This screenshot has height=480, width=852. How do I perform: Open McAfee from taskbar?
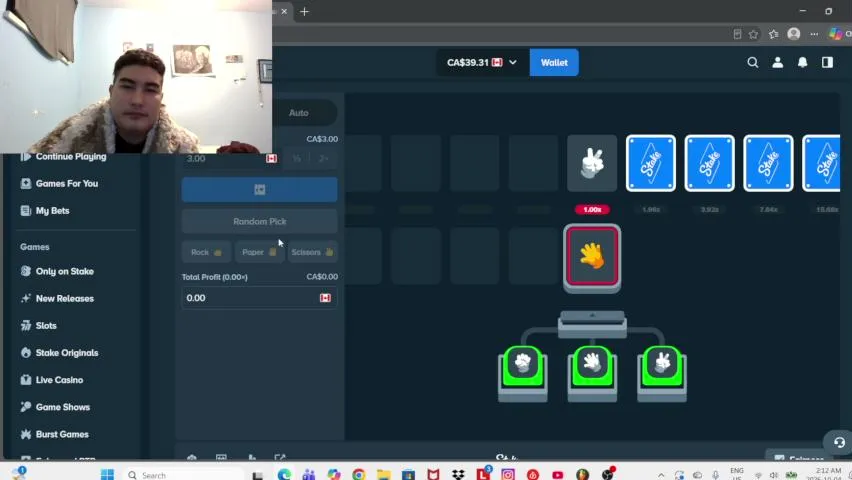[x=433, y=474]
